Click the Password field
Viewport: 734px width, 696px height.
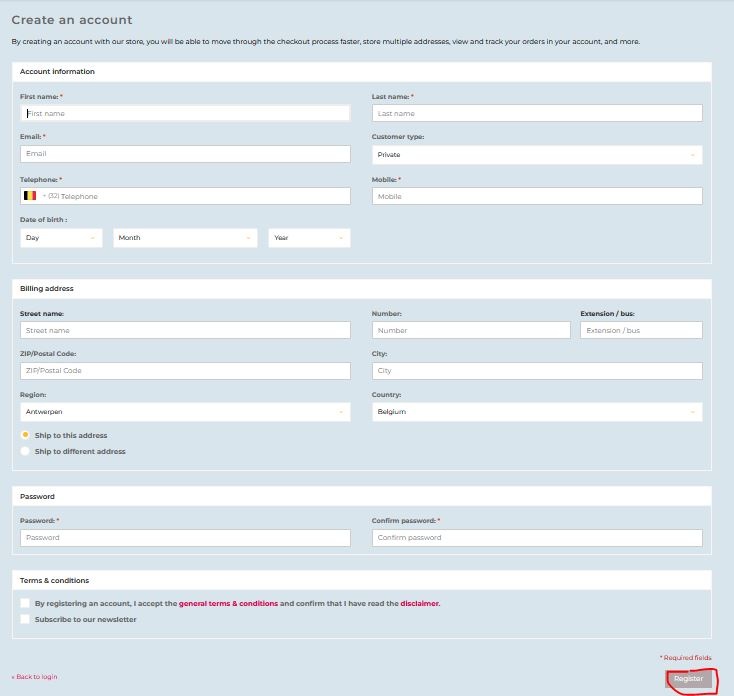click(x=185, y=538)
